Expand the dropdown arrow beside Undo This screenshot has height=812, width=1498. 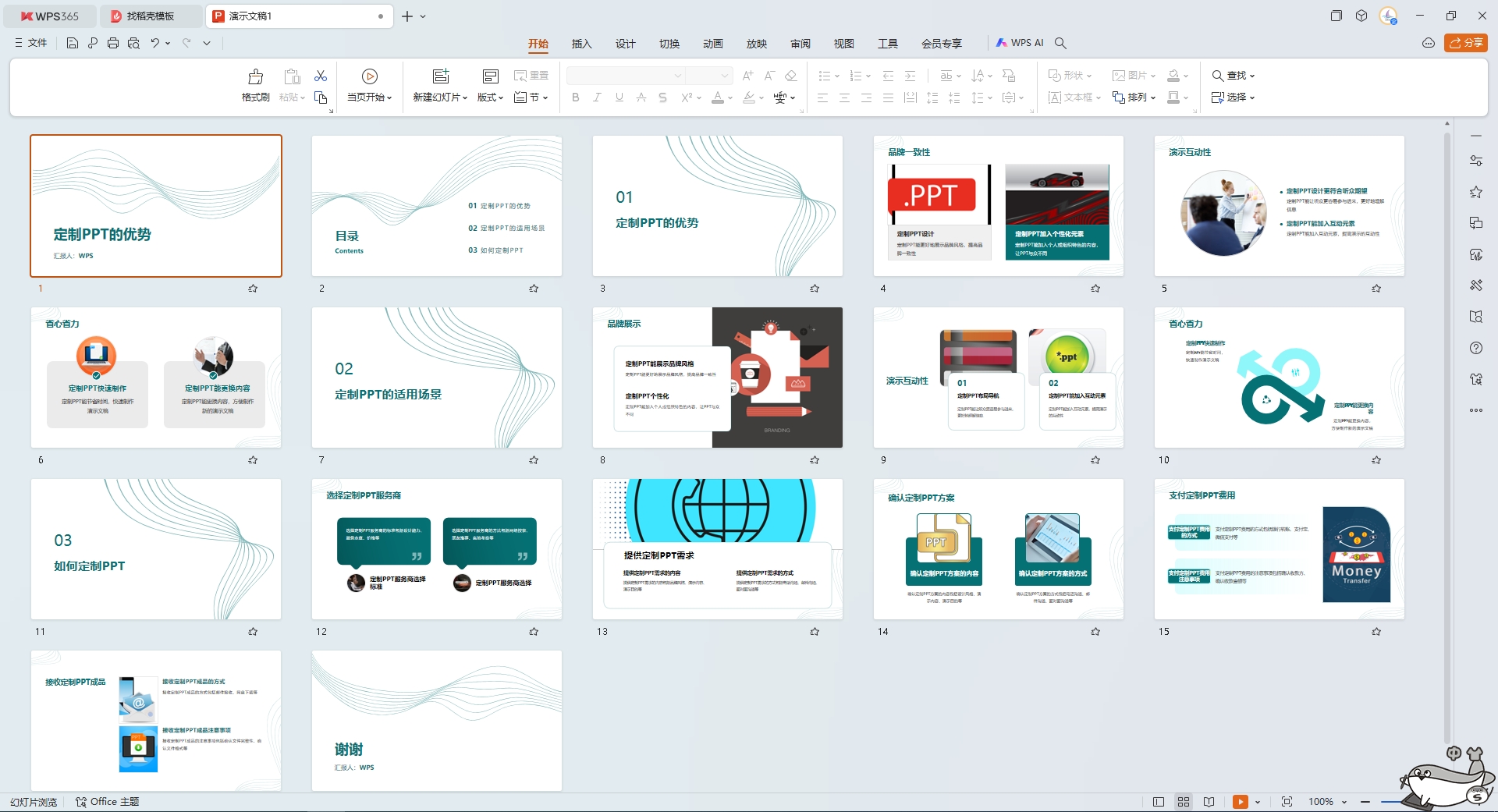click(167, 43)
